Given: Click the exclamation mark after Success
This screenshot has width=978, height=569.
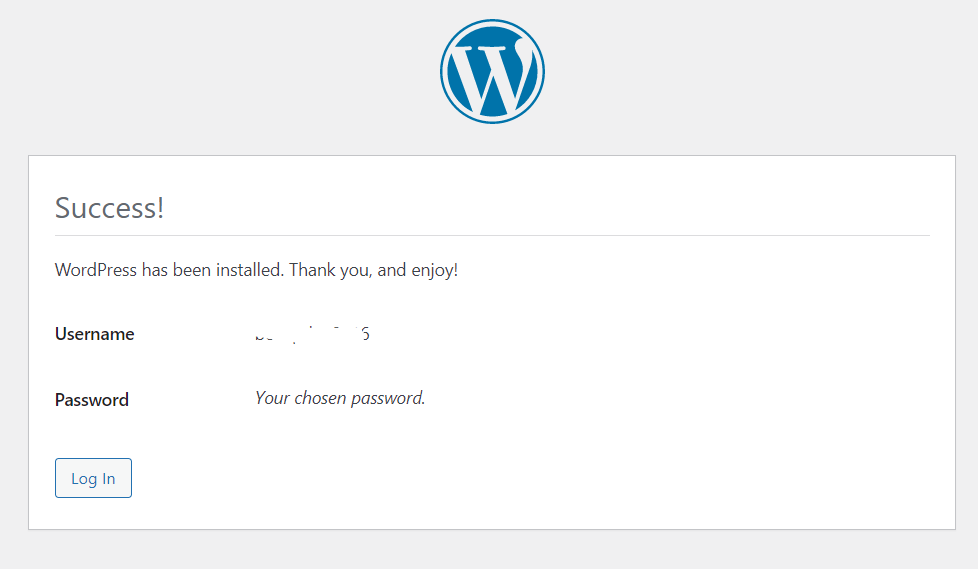Looking at the screenshot, I should [160, 208].
